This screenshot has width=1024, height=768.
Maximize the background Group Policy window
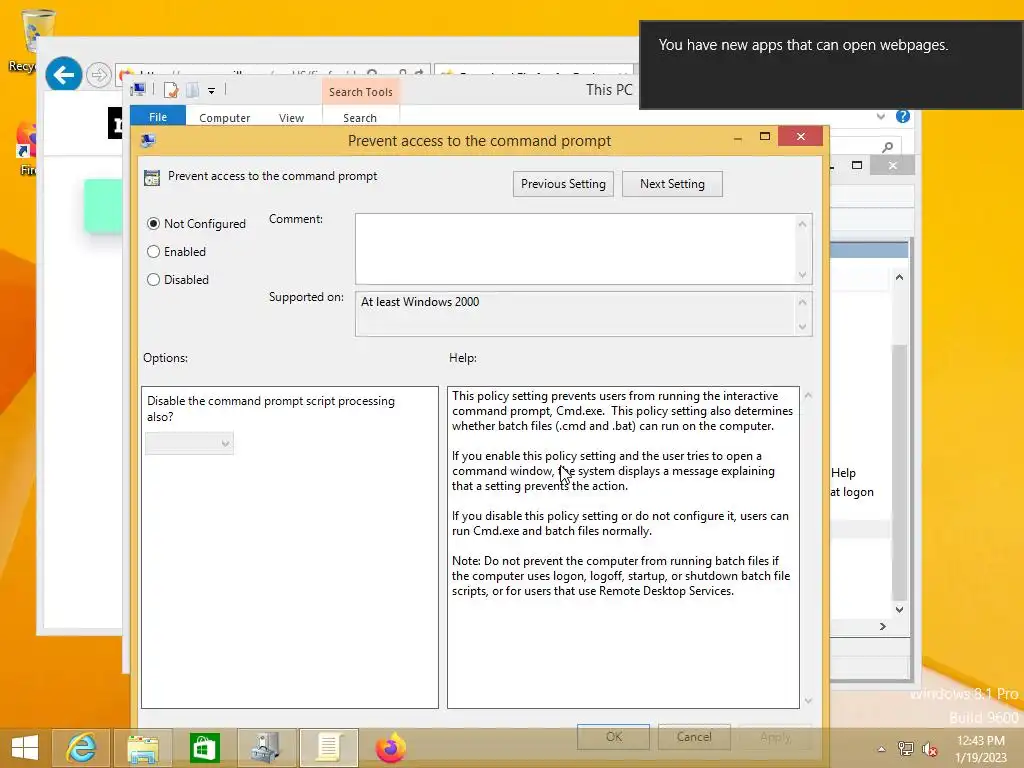857,165
